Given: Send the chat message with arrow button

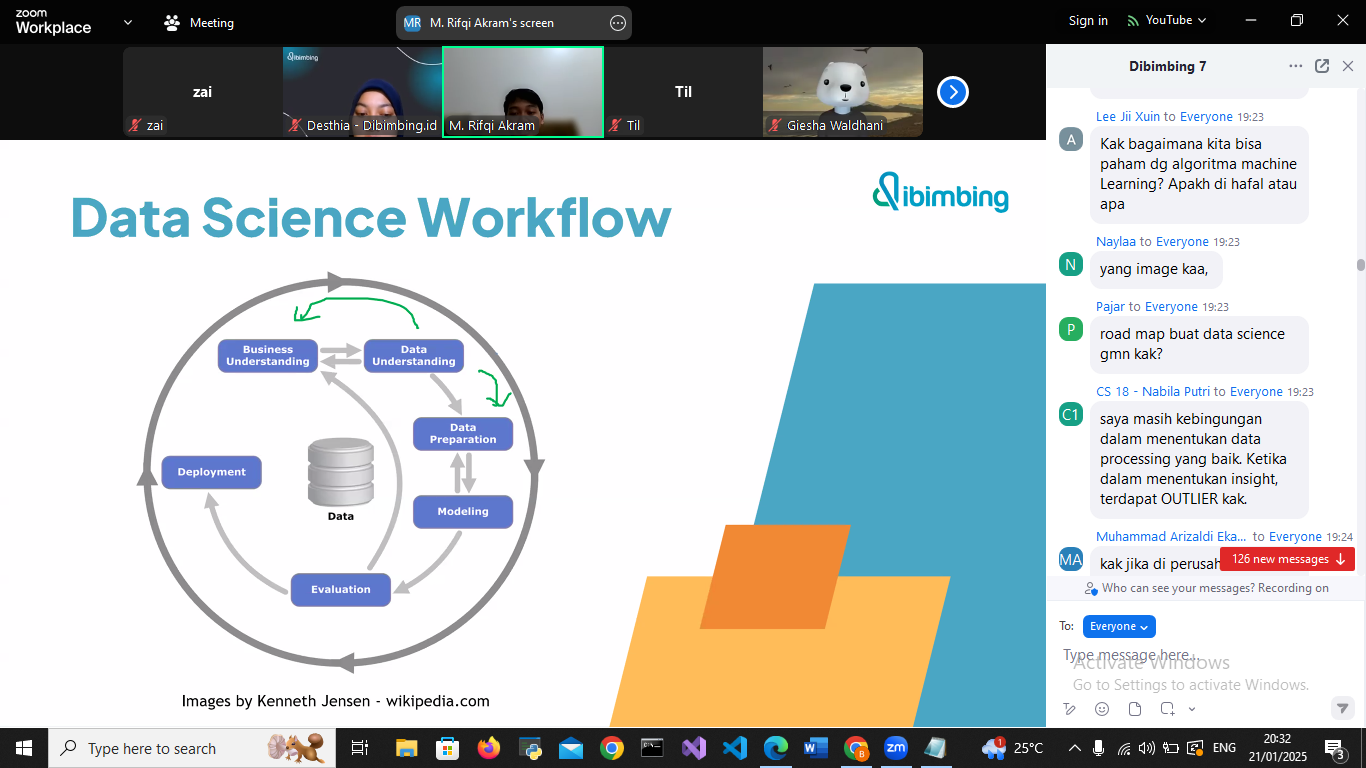Looking at the screenshot, I should 1343,708.
